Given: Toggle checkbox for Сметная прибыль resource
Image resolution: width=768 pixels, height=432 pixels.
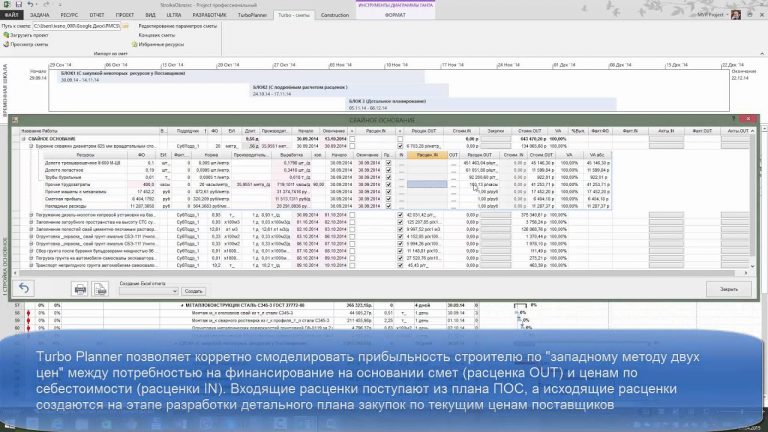Looking at the screenshot, I should (388, 199).
